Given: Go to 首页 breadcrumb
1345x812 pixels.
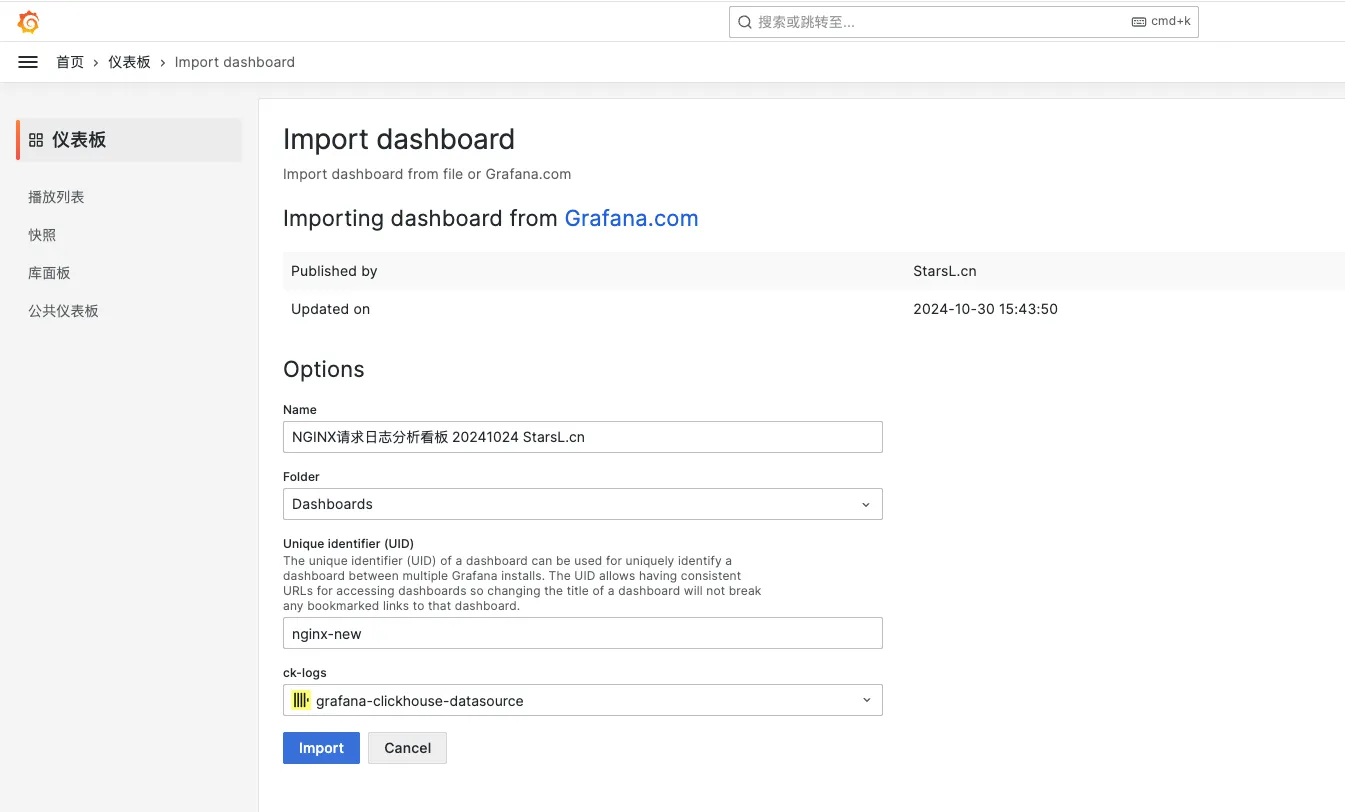Looking at the screenshot, I should click(x=70, y=62).
